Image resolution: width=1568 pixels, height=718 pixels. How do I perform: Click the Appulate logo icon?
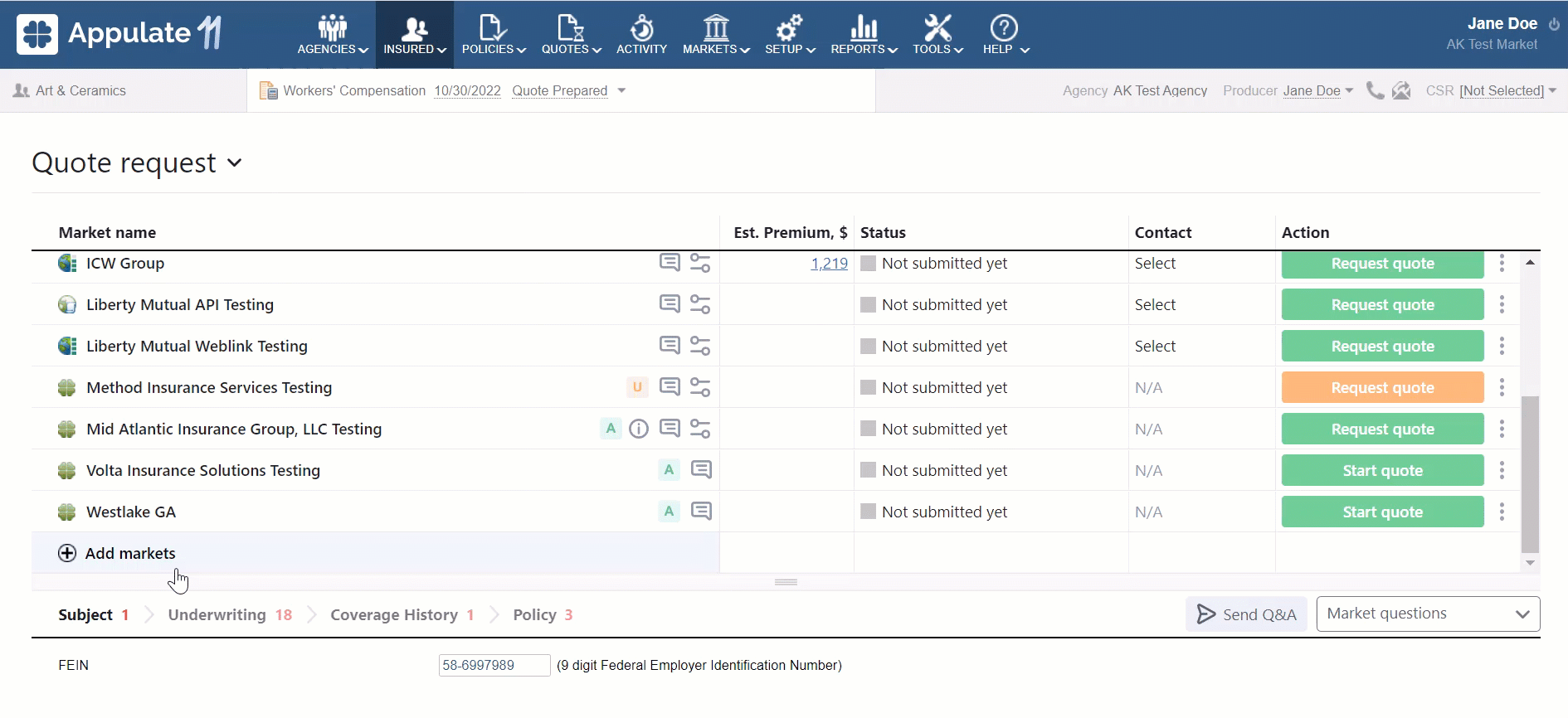tap(37, 34)
